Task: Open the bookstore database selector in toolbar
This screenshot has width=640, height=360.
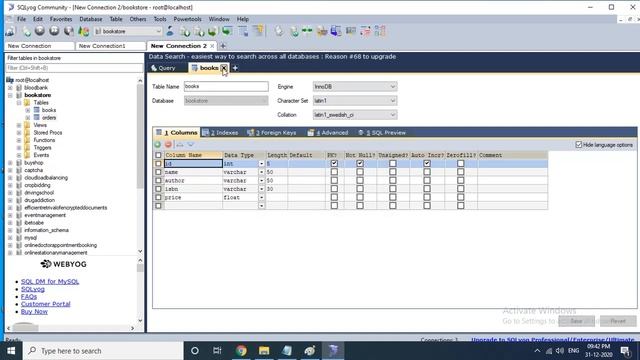Action: [128, 31]
